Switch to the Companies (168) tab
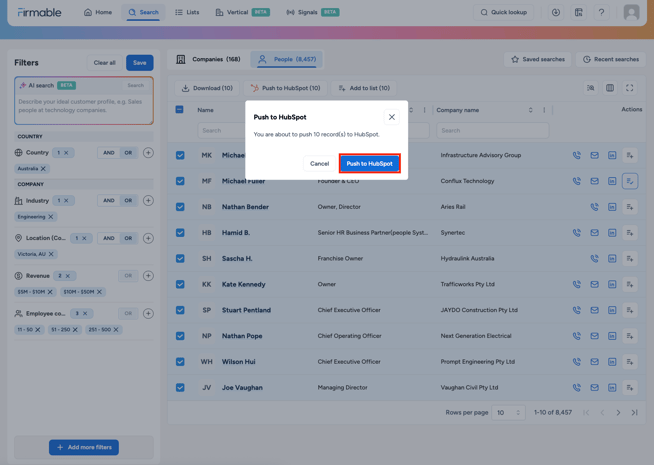This screenshot has height=465, width=654. [x=209, y=59]
